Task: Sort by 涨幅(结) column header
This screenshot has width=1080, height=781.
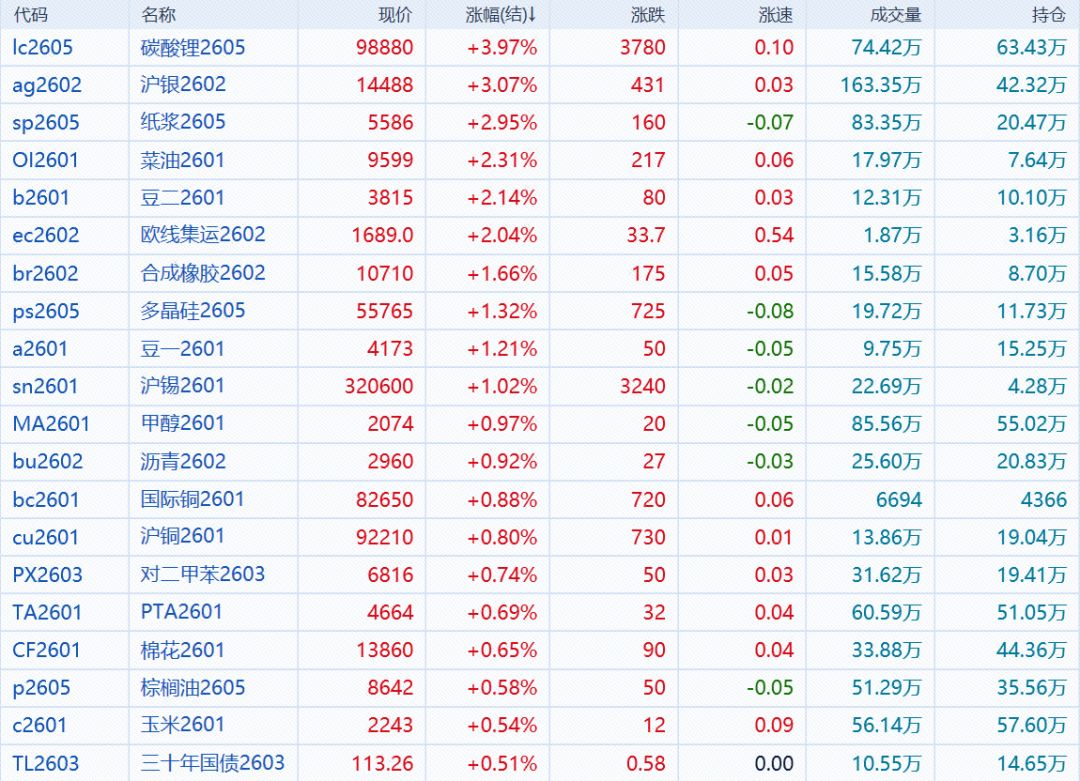Action: (501, 15)
